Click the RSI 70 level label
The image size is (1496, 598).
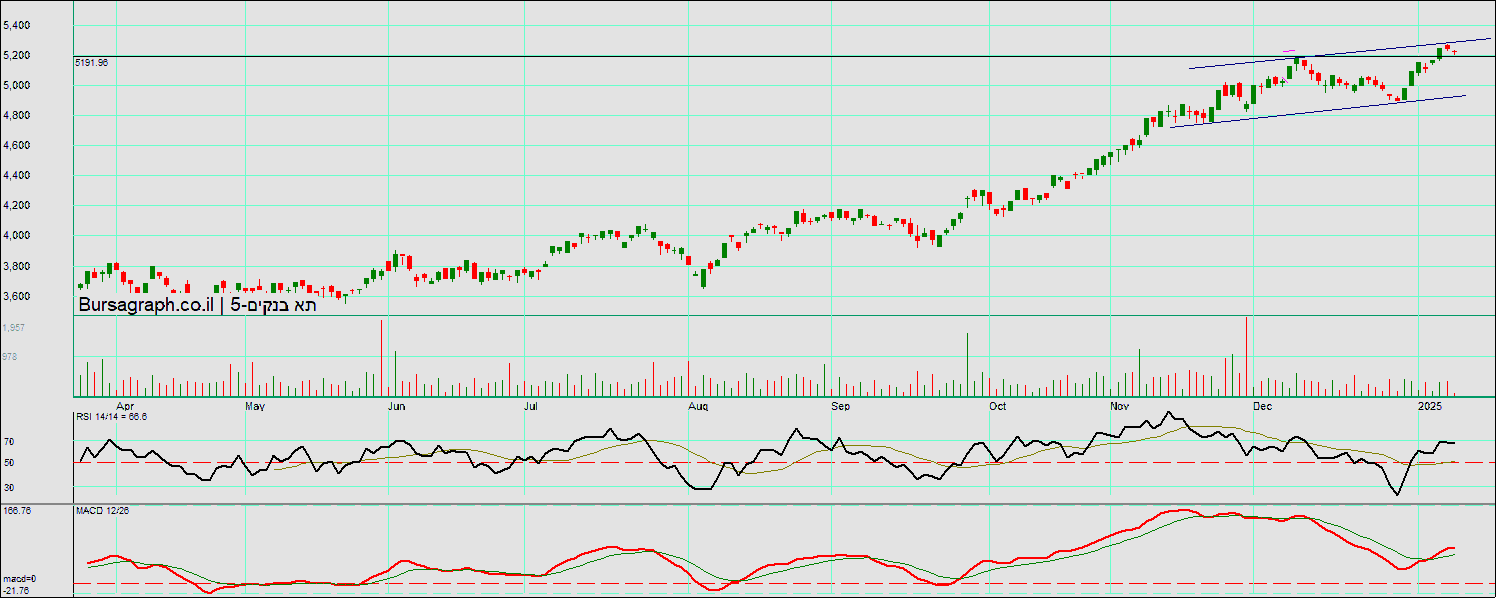(x=9, y=441)
